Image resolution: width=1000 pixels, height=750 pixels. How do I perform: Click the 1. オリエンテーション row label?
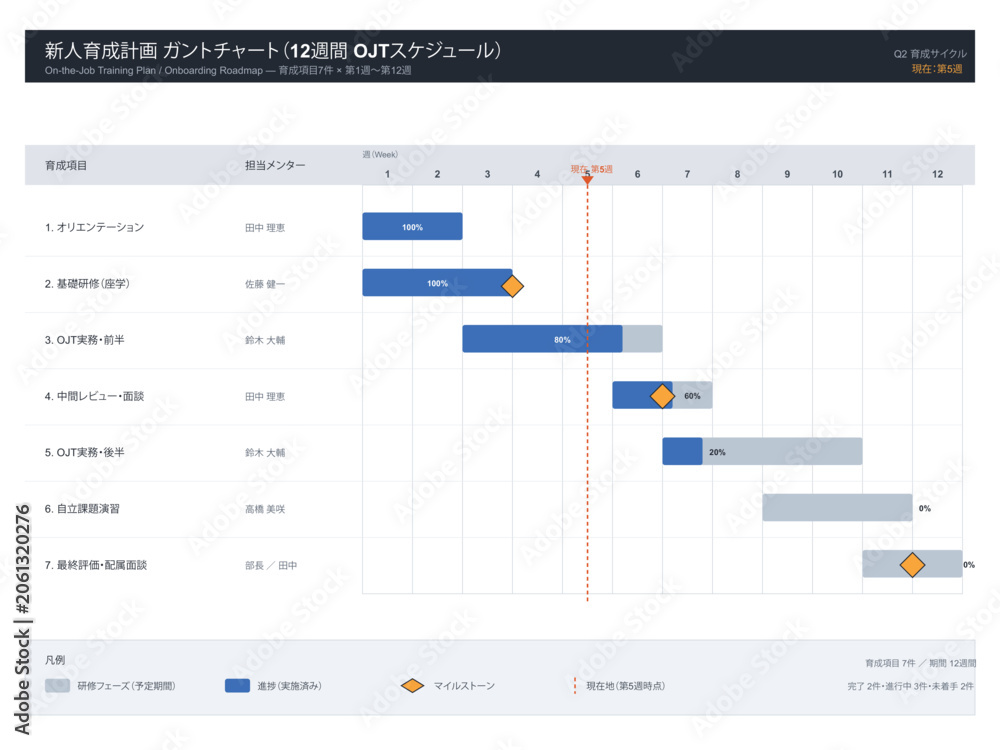(x=94, y=227)
